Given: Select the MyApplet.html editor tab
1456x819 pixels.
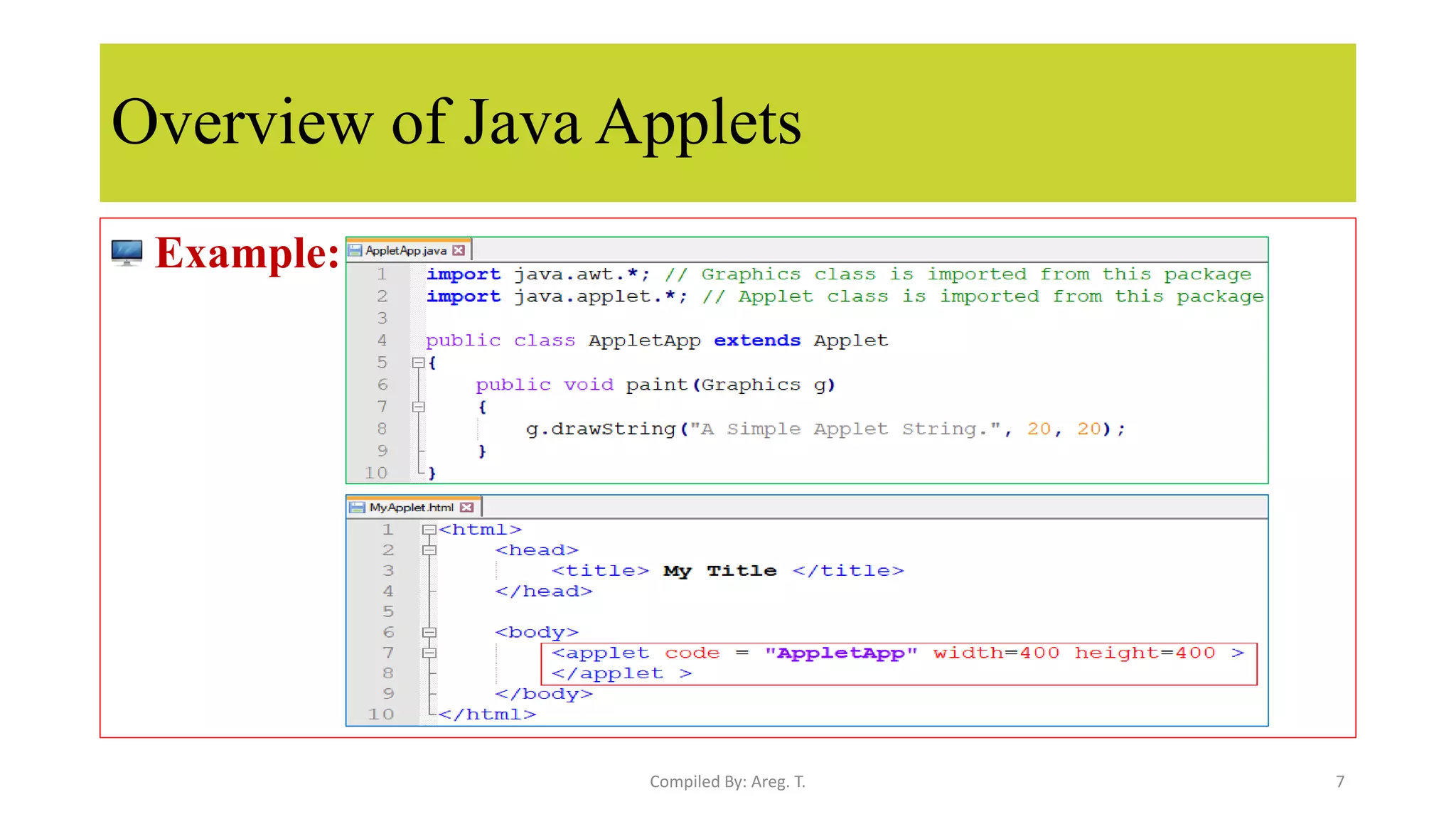Looking at the screenshot, I should point(414,507).
